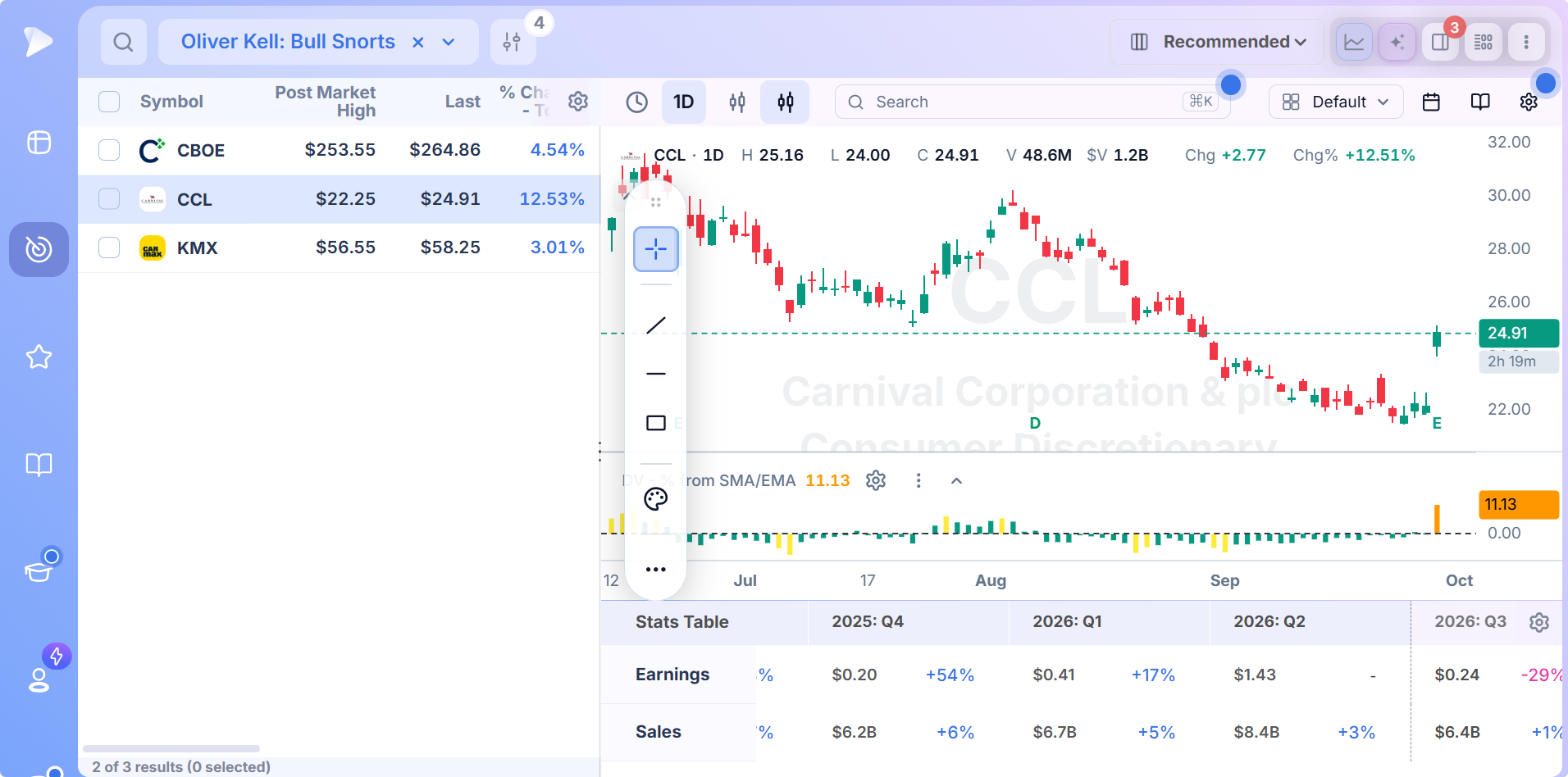This screenshot has height=777, width=1568.
Task: Toggle the split panel layout icon
Action: [x=1440, y=42]
